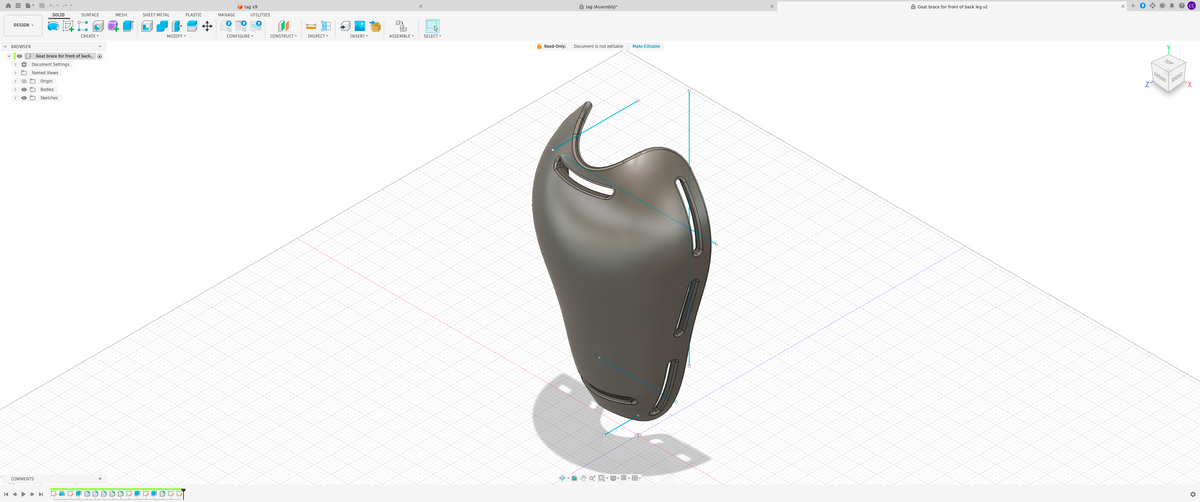
Task: Toggle visibility of Sketches folder
Action: click(24, 98)
